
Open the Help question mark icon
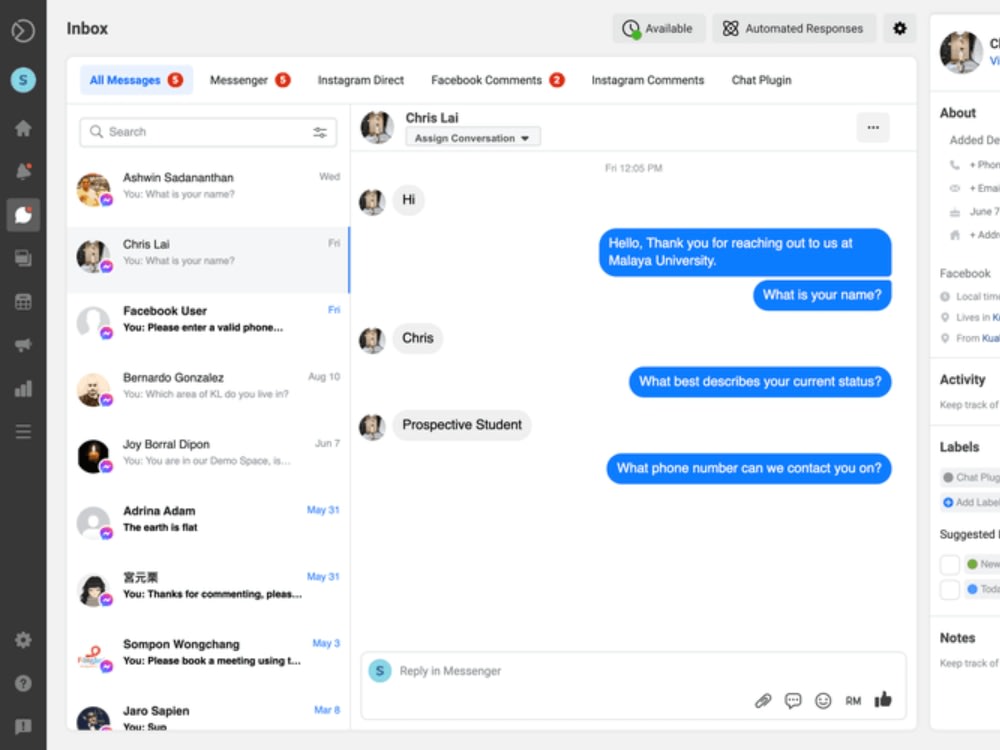point(23,683)
